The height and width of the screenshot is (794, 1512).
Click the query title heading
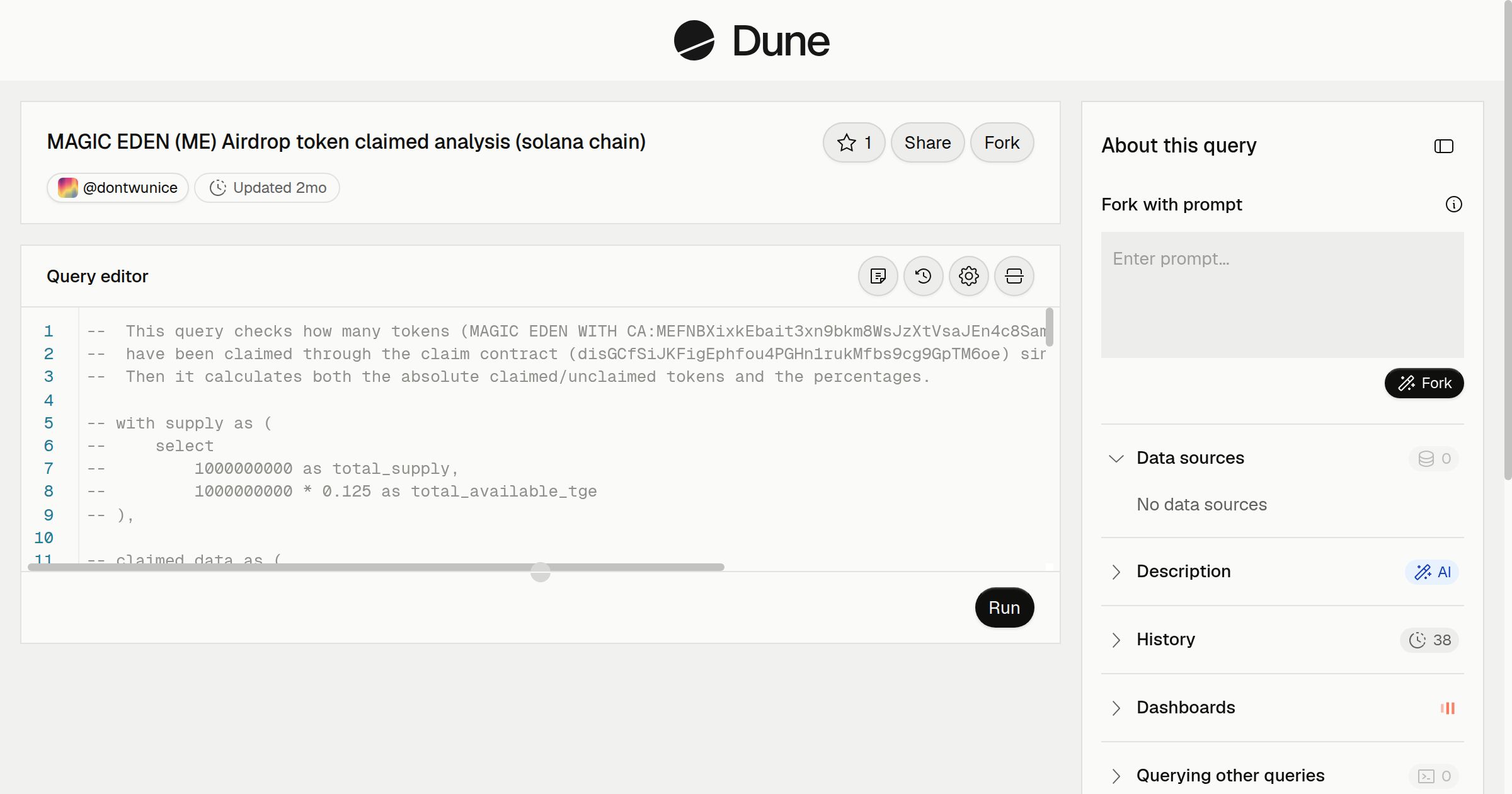[346, 142]
